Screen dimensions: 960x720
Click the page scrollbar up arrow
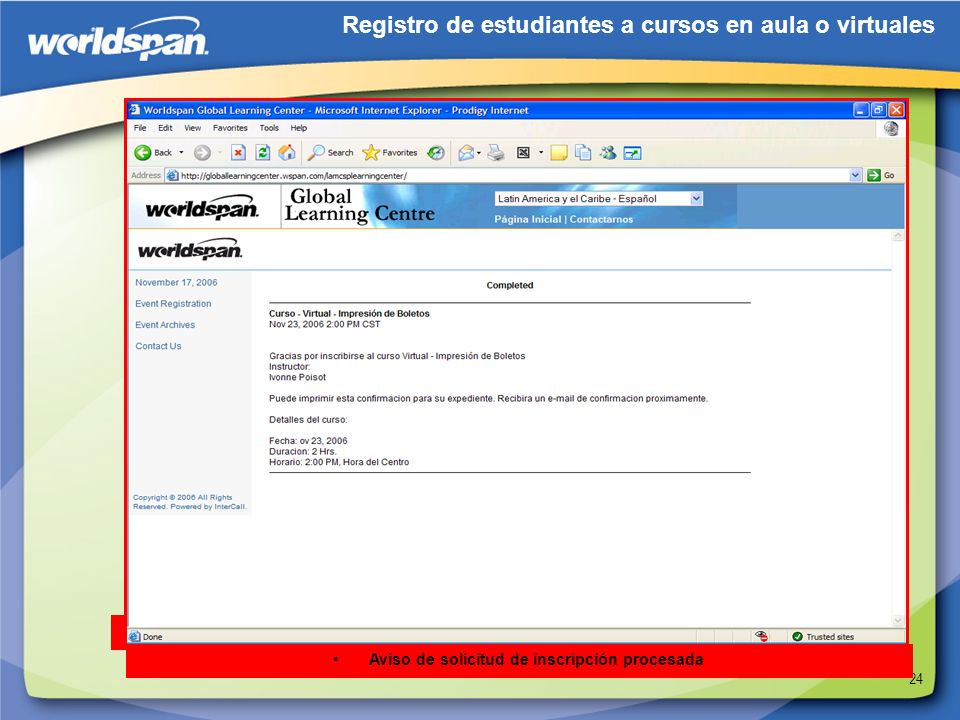898,236
